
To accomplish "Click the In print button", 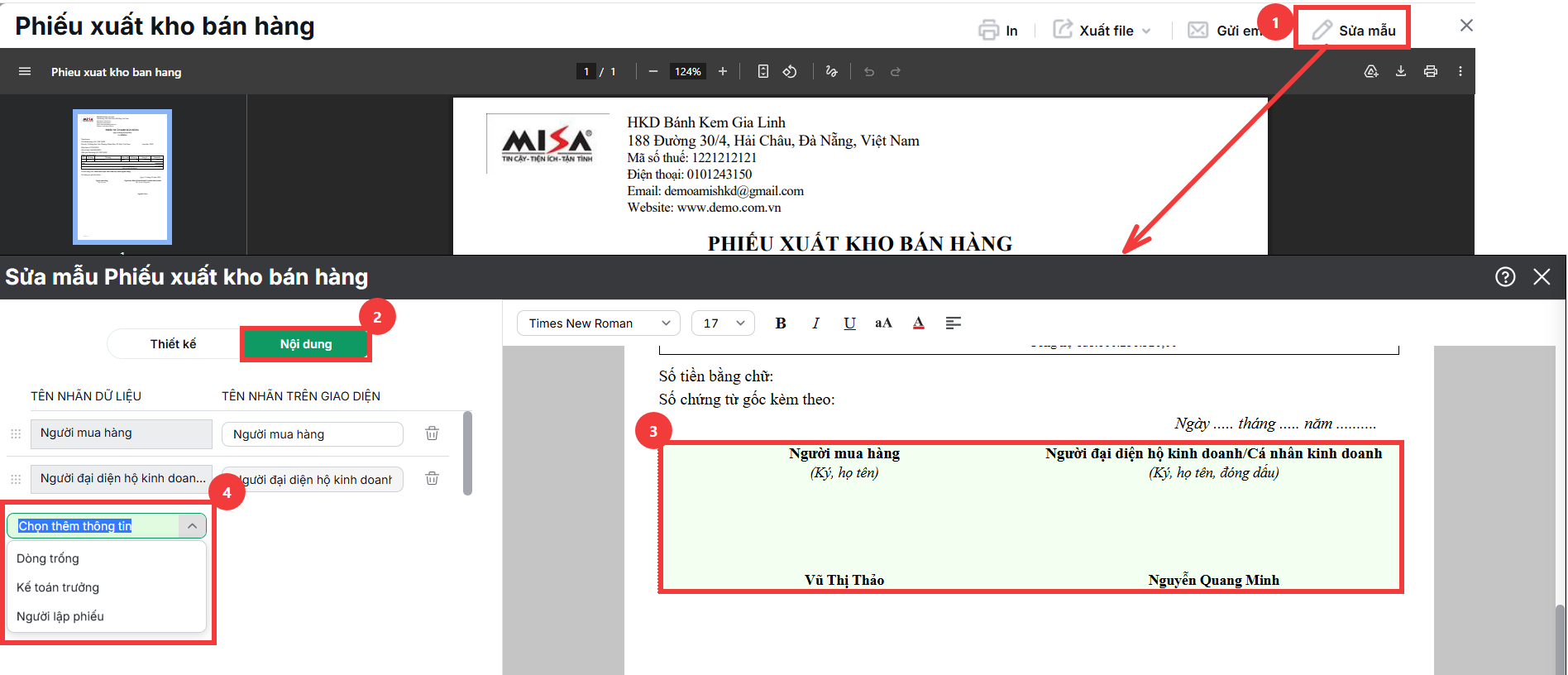I will (998, 31).
